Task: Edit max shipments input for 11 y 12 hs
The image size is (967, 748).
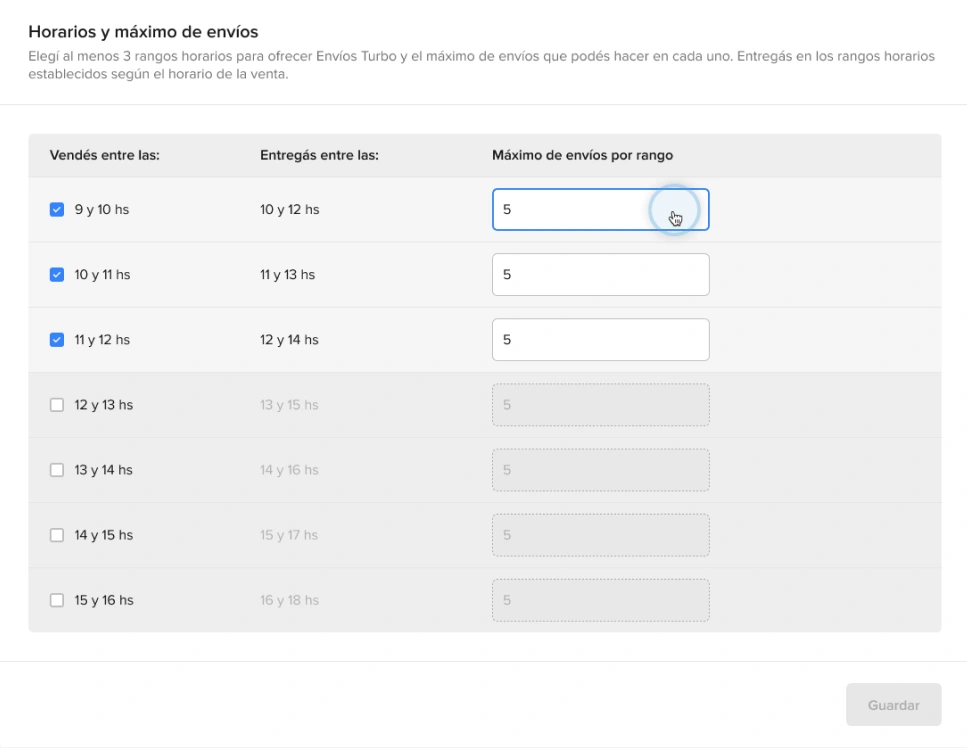Action: coord(600,340)
